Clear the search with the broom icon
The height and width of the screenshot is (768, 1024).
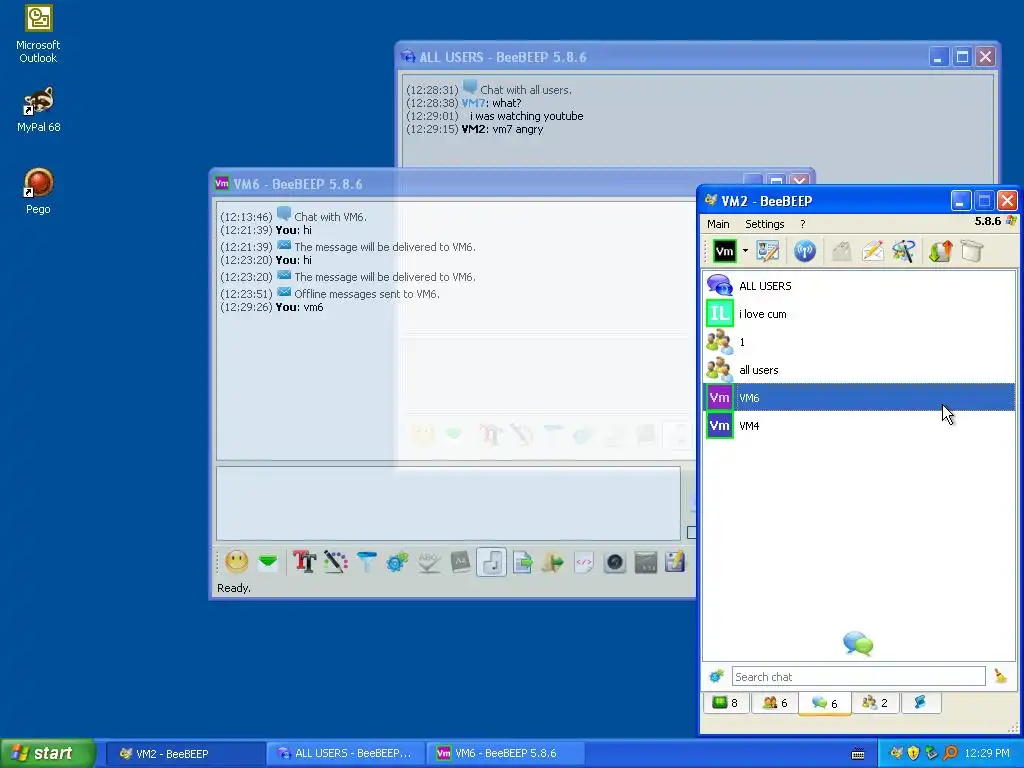point(1000,677)
